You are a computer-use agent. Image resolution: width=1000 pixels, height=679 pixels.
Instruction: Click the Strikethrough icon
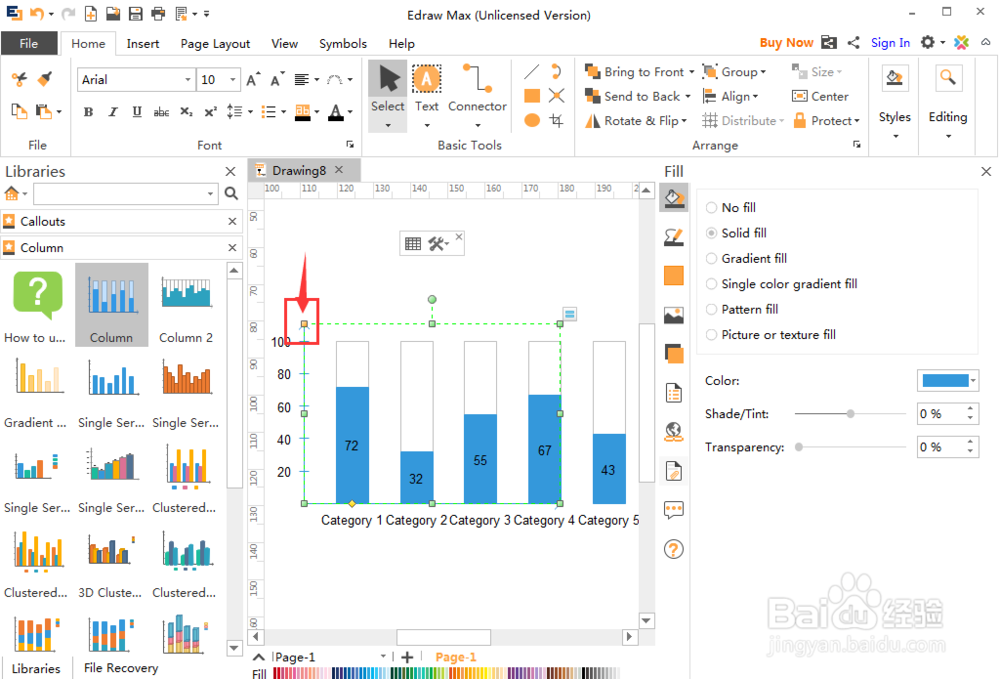[161, 112]
